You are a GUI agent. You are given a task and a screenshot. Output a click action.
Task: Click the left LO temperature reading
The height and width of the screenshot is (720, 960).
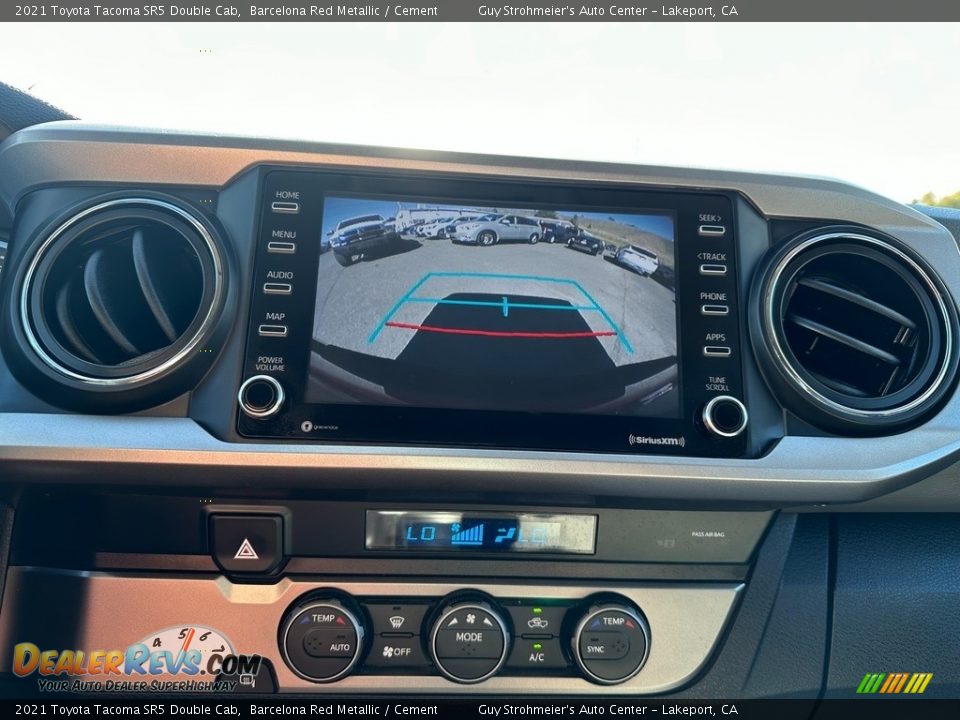click(x=421, y=534)
